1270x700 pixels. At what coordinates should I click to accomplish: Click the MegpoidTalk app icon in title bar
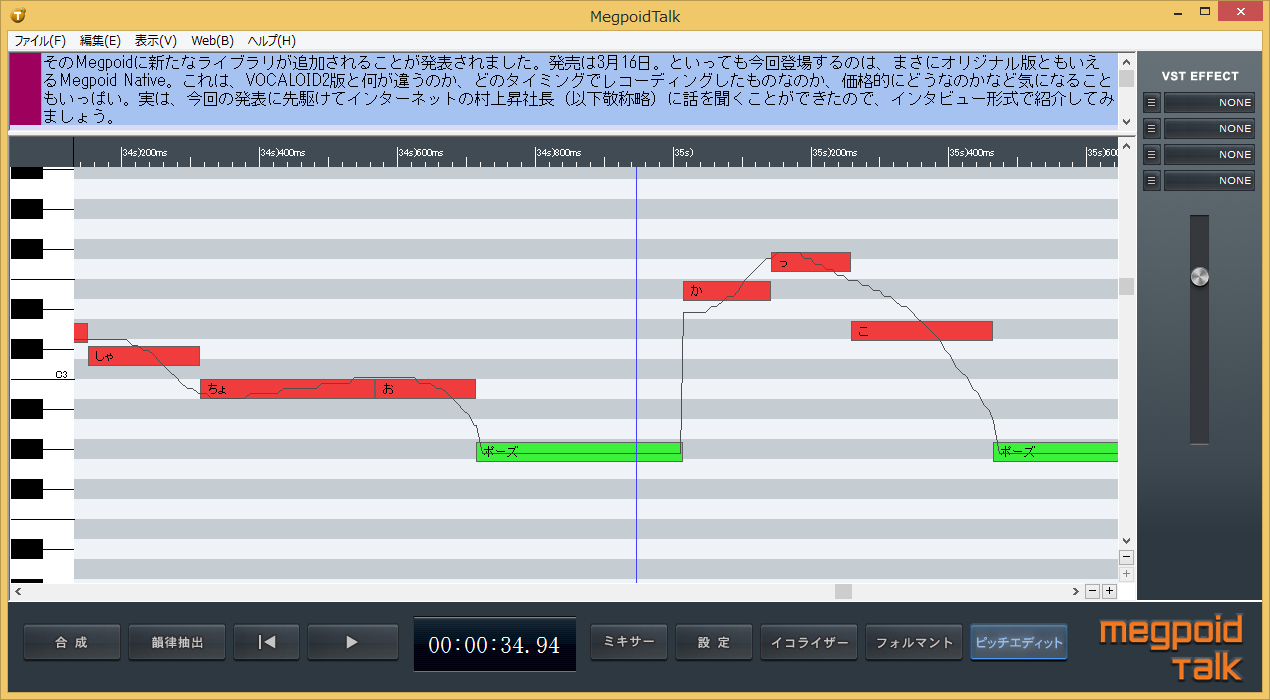point(19,15)
